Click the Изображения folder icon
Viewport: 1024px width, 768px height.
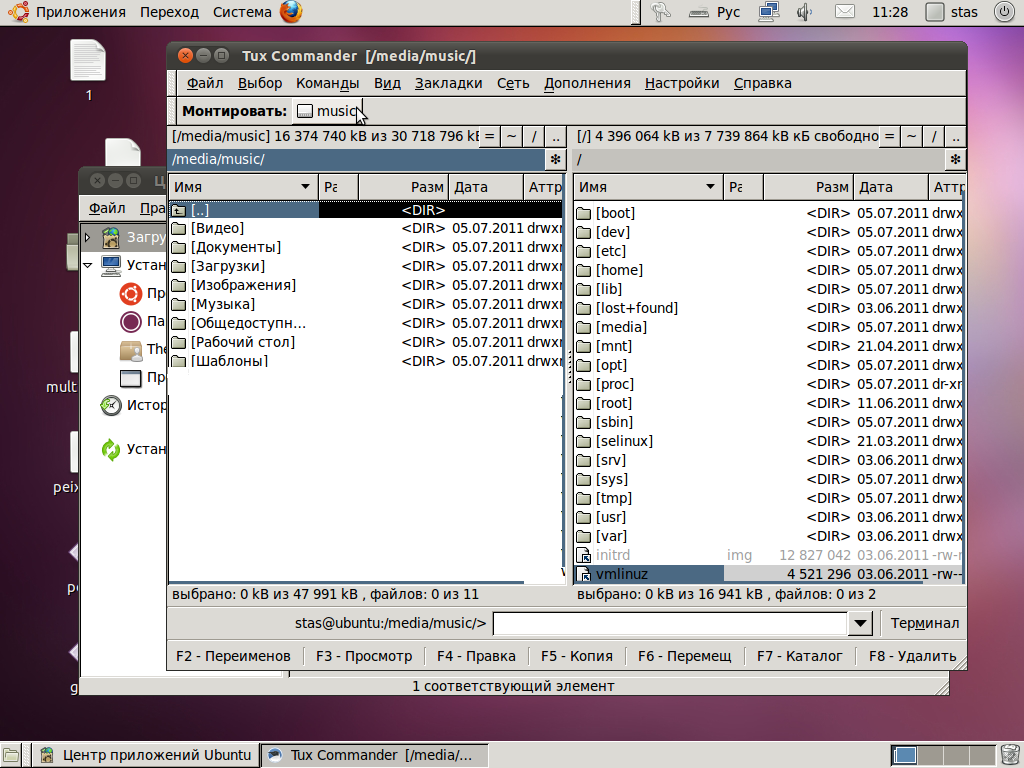(178, 285)
